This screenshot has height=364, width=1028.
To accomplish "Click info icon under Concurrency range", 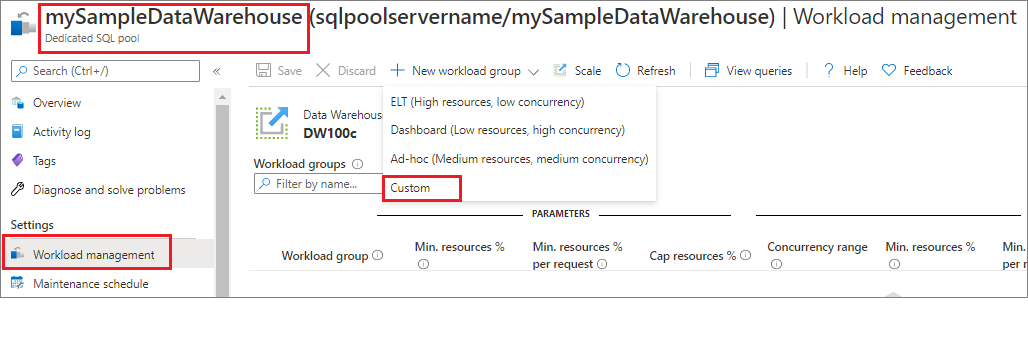I will (776, 264).
